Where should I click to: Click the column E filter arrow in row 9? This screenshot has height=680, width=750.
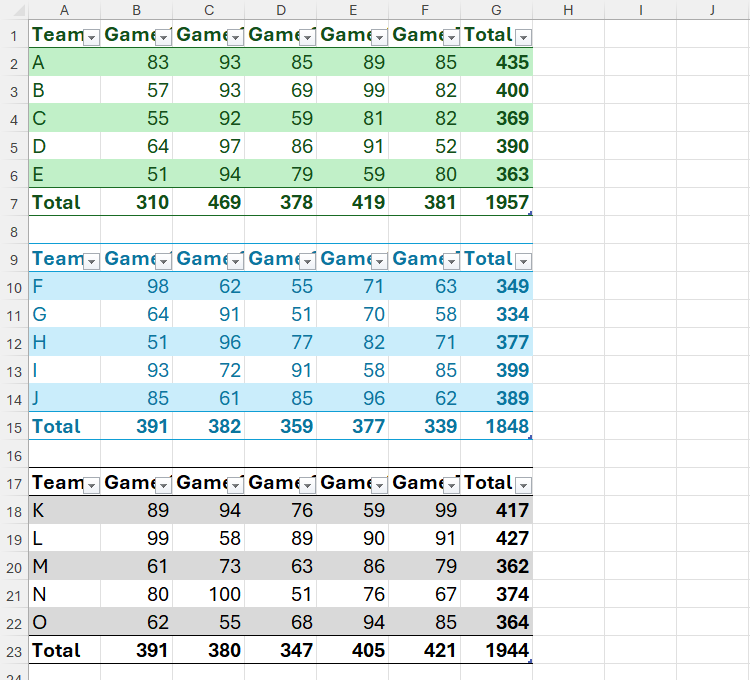[x=380, y=261]
